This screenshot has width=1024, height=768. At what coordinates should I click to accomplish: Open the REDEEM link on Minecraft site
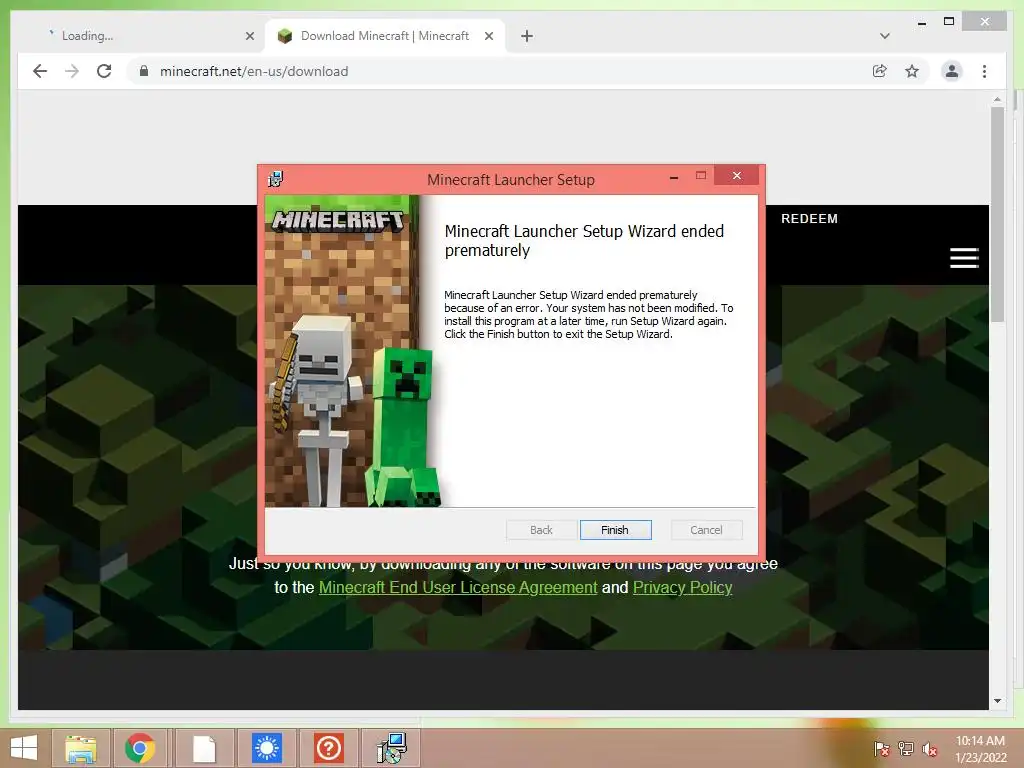[809, 219]
